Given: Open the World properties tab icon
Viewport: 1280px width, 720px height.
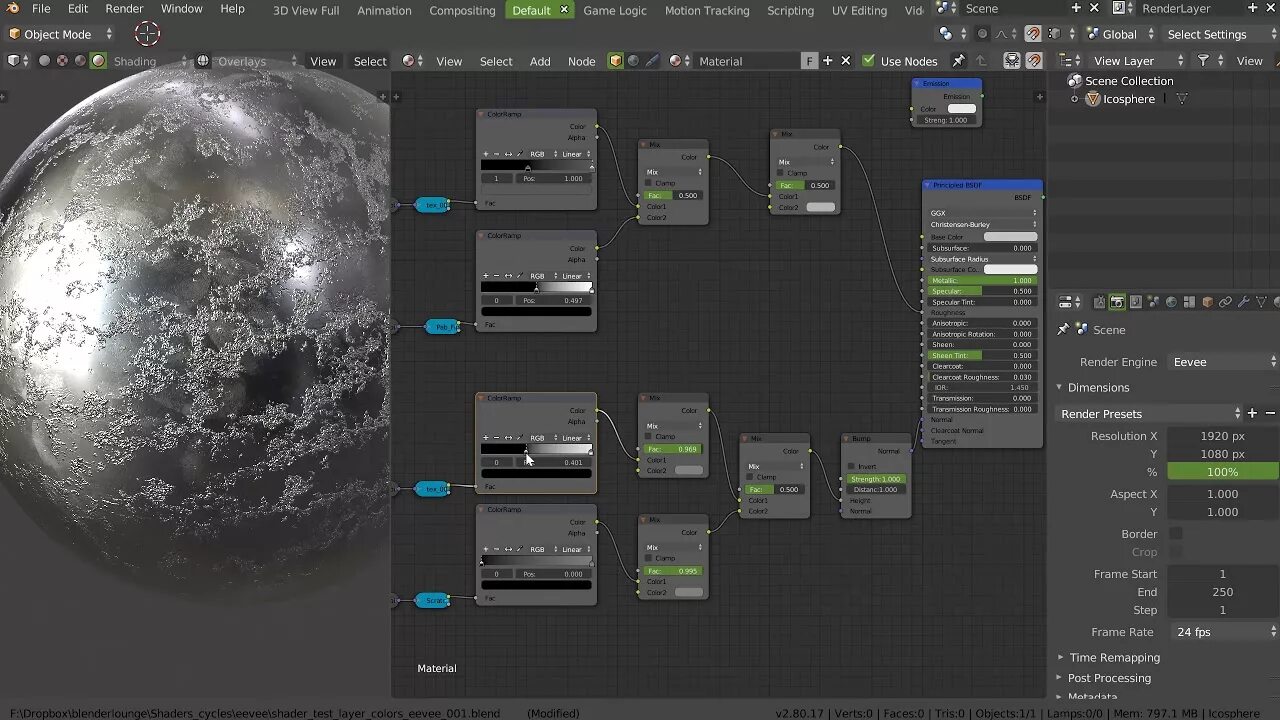Looking at the screenshot, I should 1171,302.
